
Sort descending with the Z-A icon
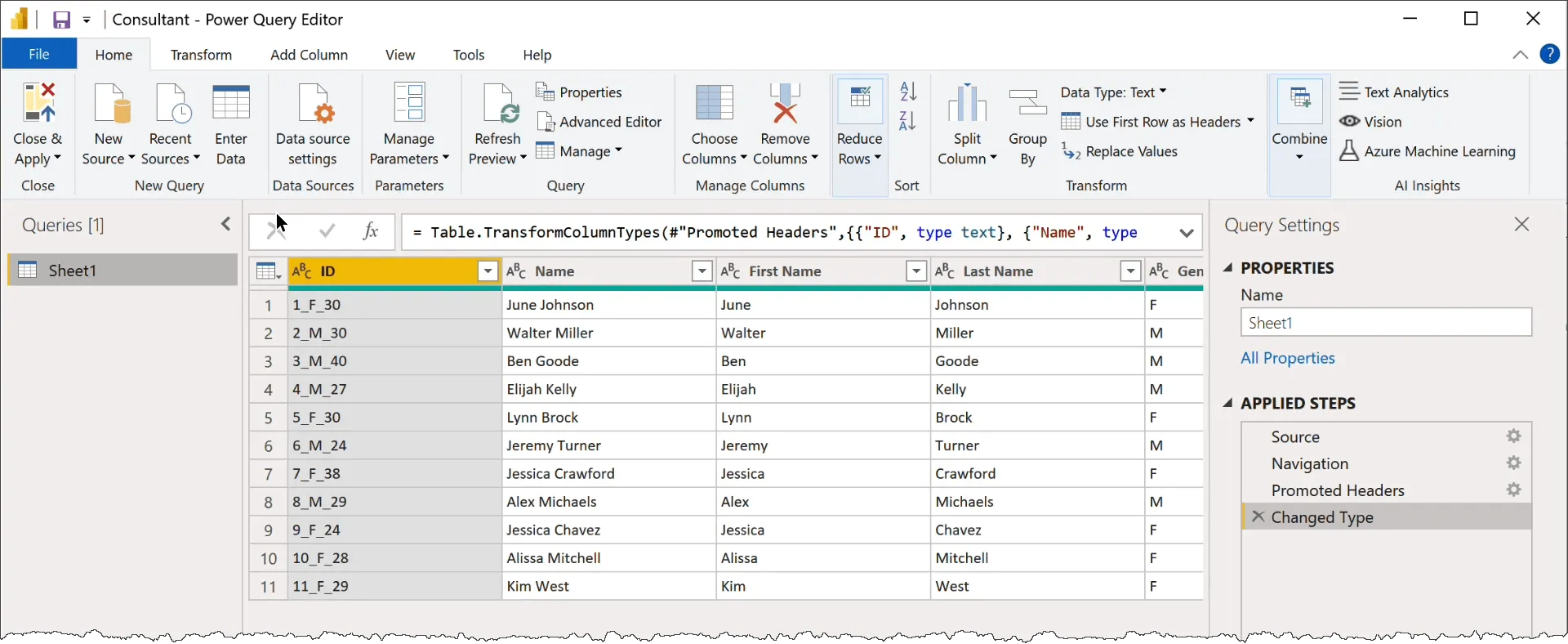pos(908,122)
